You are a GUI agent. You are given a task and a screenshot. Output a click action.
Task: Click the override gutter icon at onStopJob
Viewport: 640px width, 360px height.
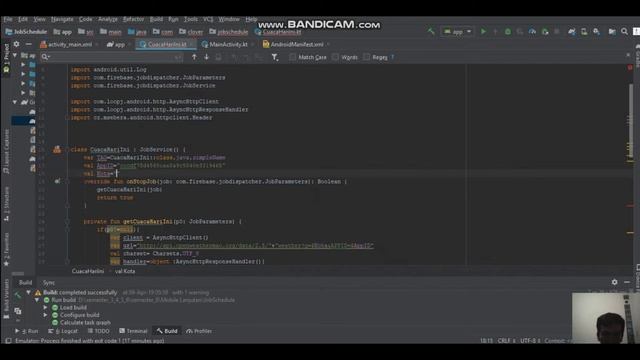57,181
